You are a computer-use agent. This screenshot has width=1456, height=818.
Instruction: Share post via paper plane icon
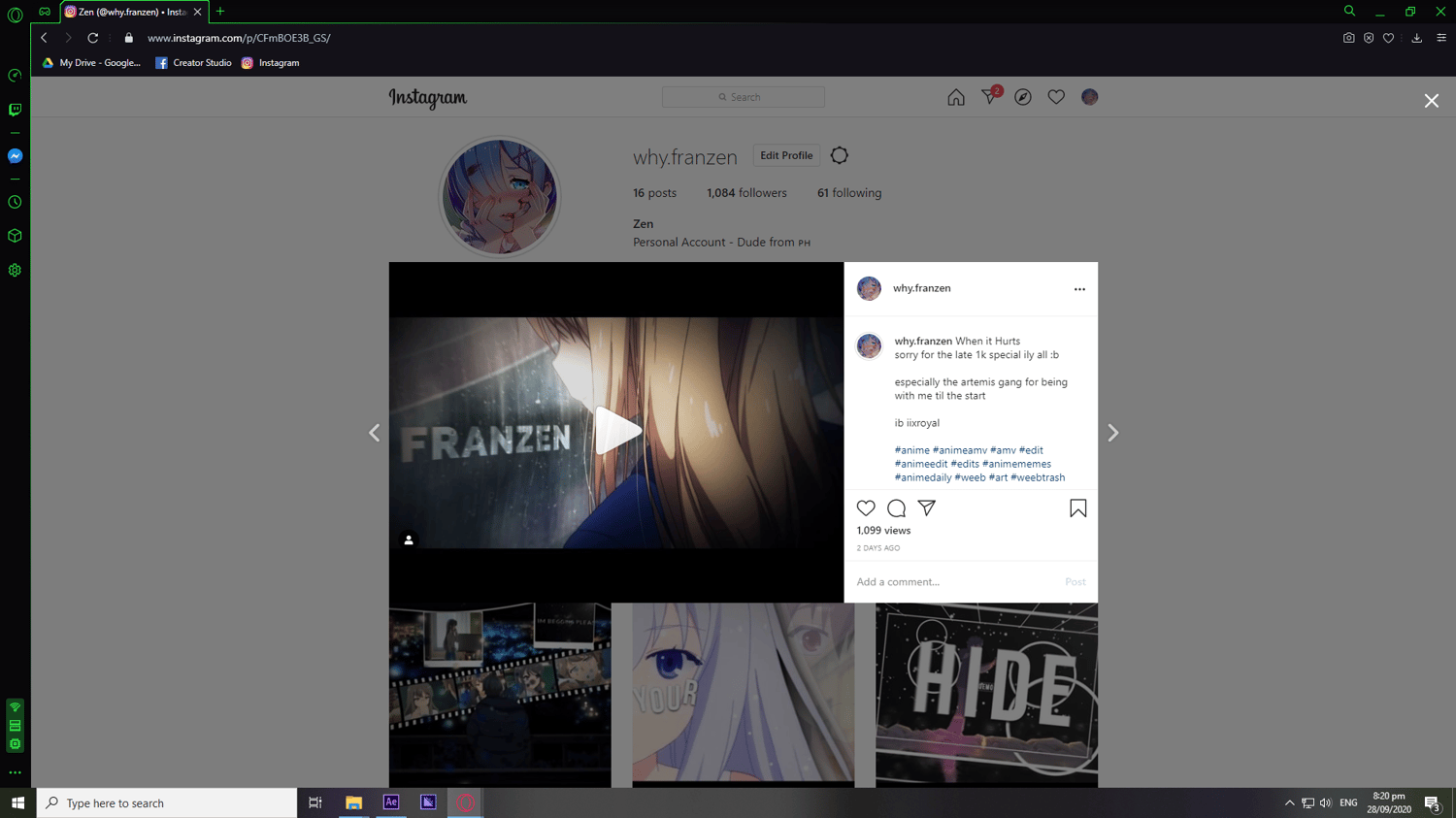pyautogui.click(x=927, y=508)
